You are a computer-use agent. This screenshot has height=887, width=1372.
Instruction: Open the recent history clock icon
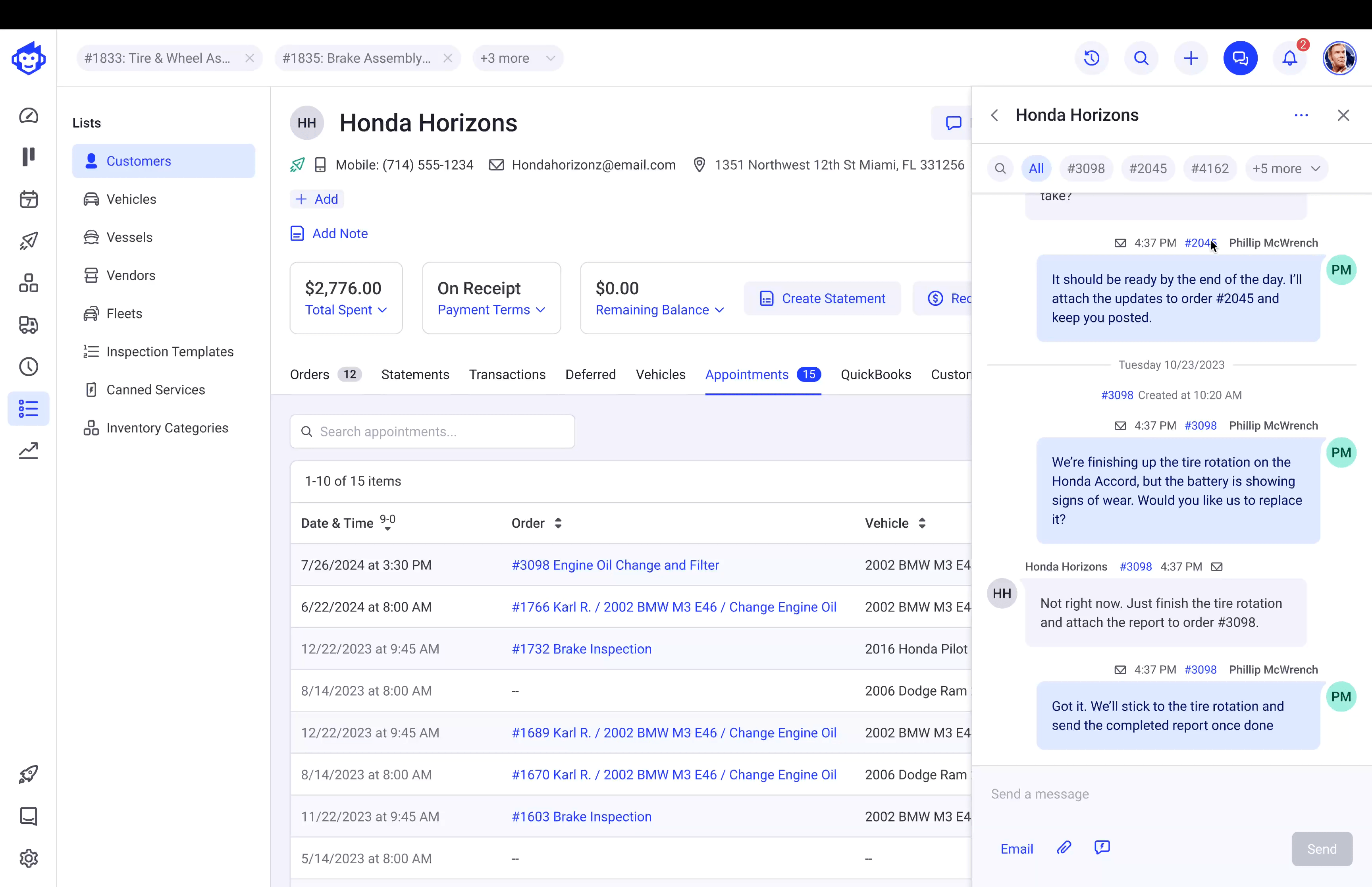1092,58
